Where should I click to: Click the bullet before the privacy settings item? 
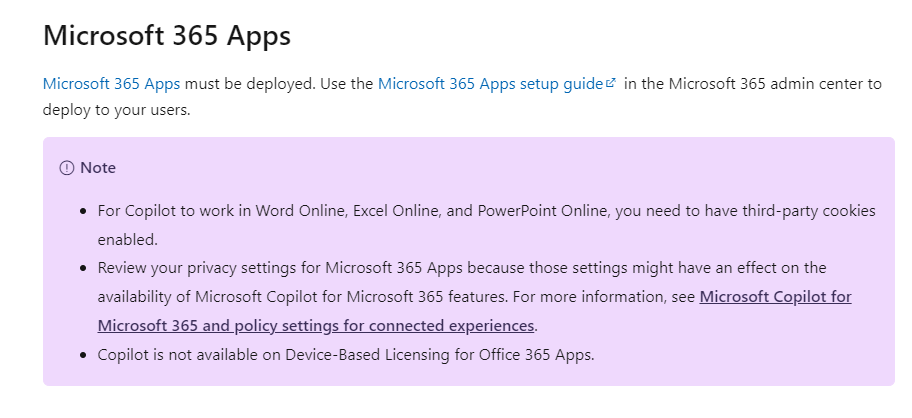click(x=85, y=268)
